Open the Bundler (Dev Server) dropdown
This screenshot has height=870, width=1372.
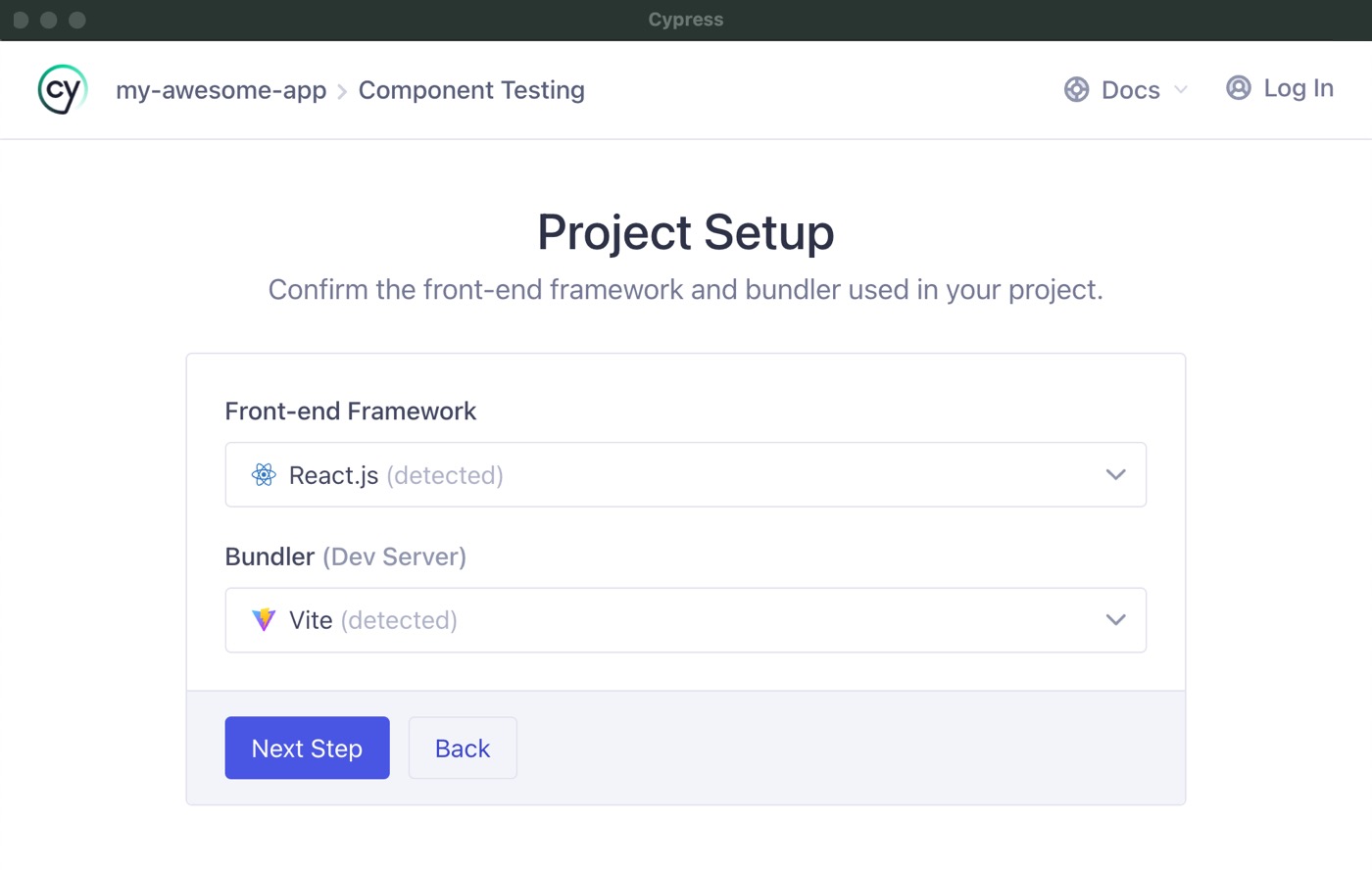tap(686, 619)
